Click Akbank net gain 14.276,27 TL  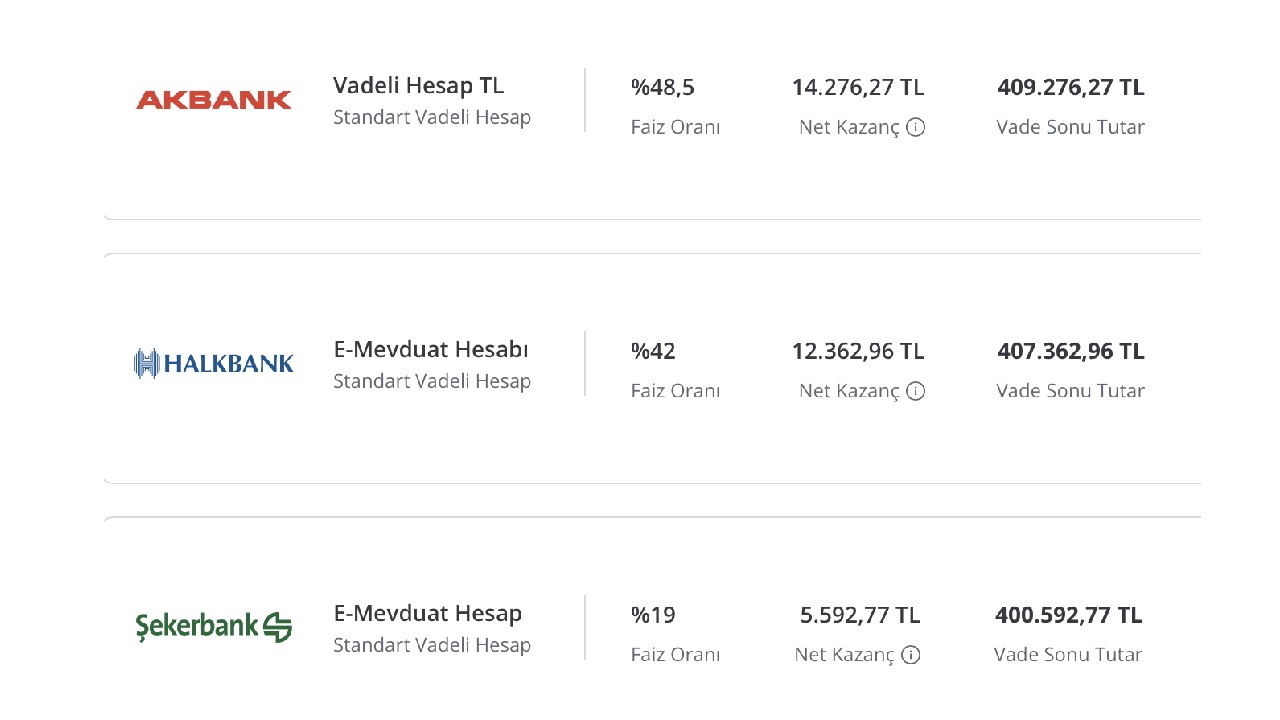[x=858, y=87]
